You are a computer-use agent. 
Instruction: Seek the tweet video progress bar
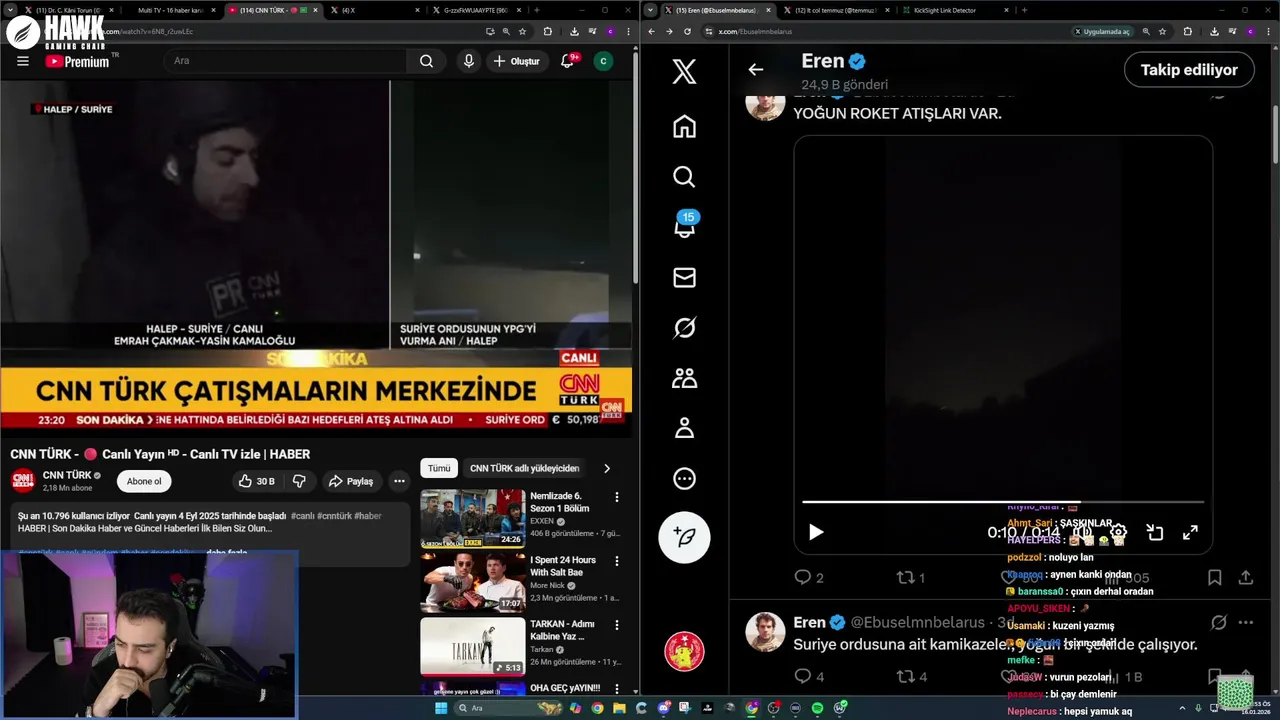[1003, 502]
